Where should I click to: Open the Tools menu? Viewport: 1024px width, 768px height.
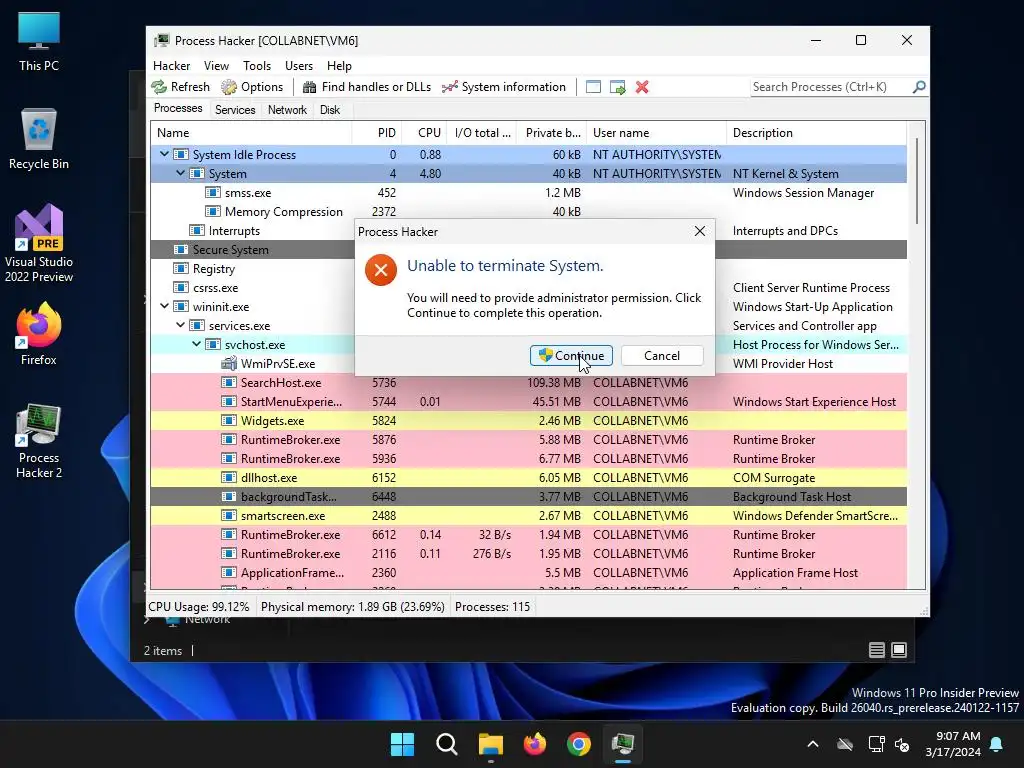[x=257, y=66]
